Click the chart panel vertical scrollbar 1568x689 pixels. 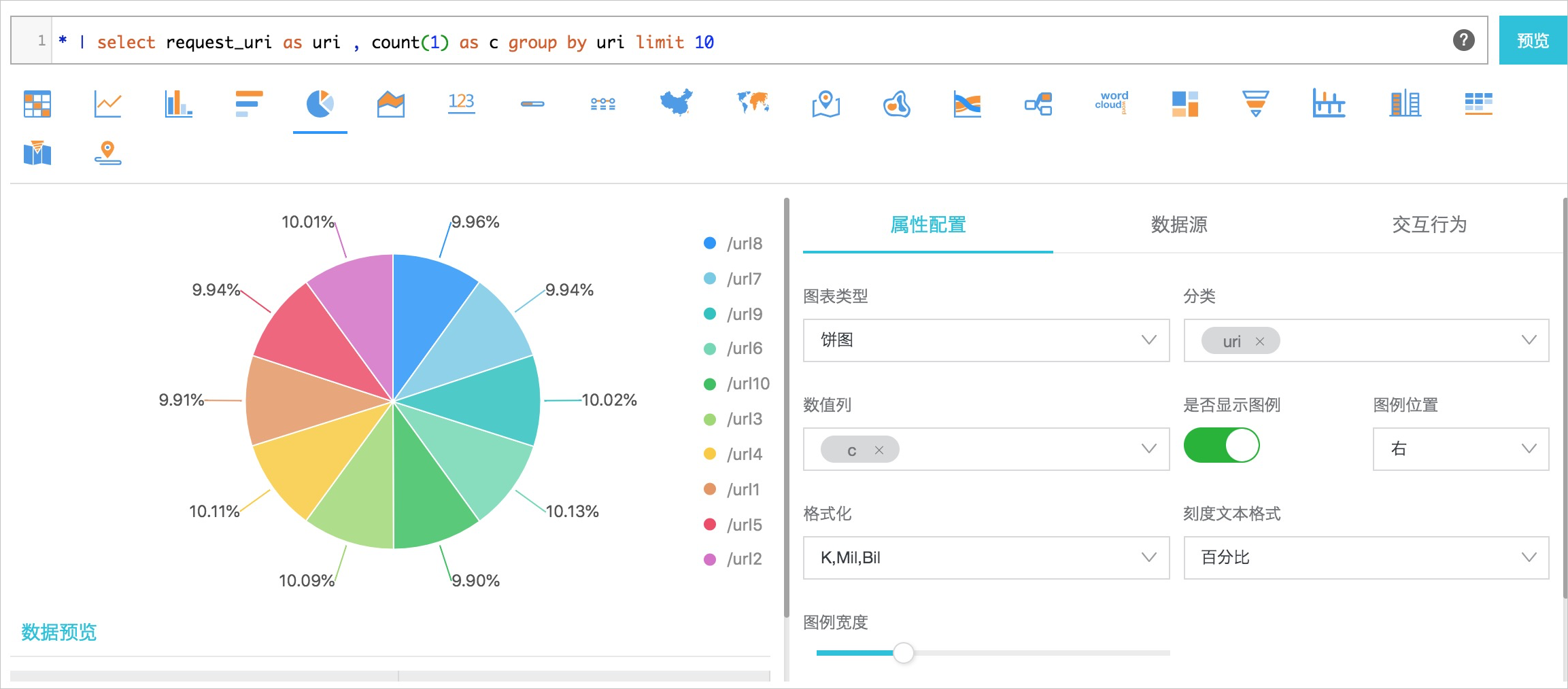787,408
